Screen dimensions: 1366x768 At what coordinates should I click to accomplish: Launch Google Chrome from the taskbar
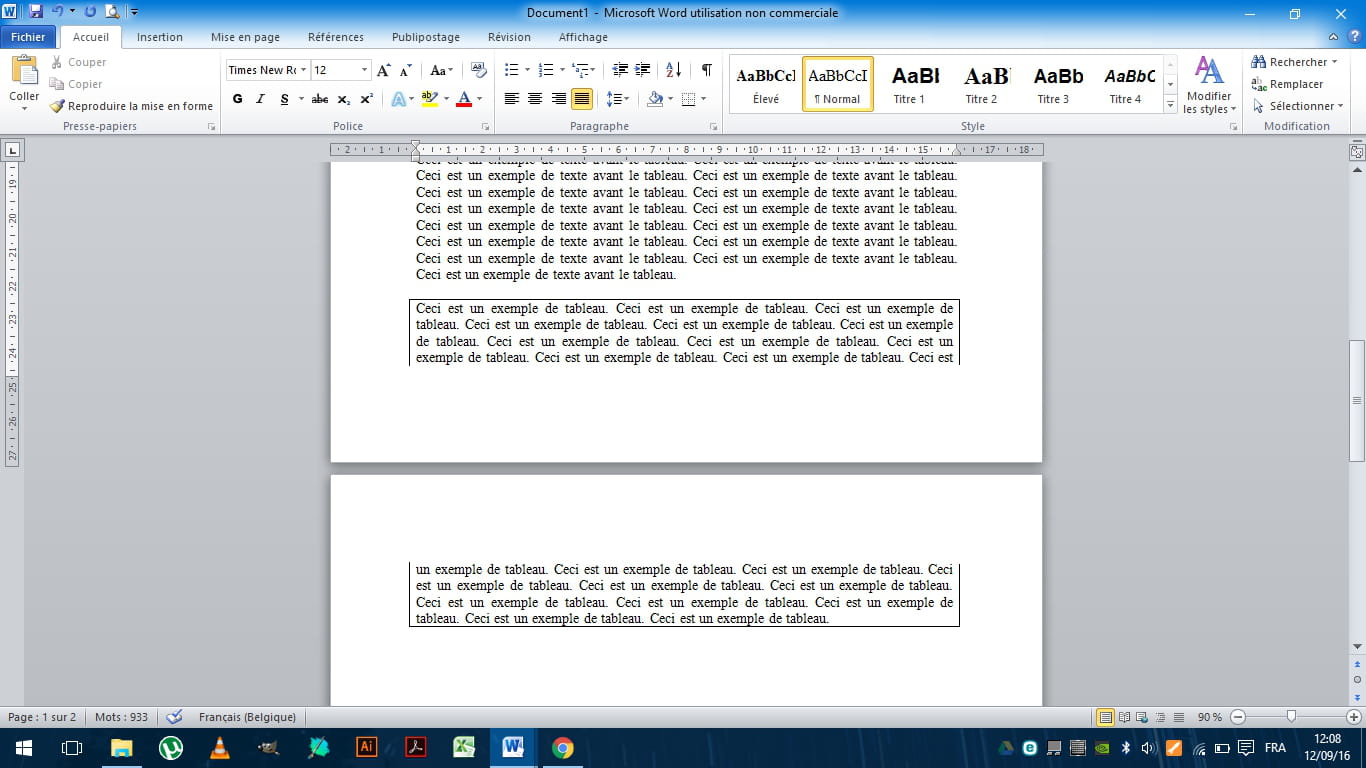pos(563,747)
